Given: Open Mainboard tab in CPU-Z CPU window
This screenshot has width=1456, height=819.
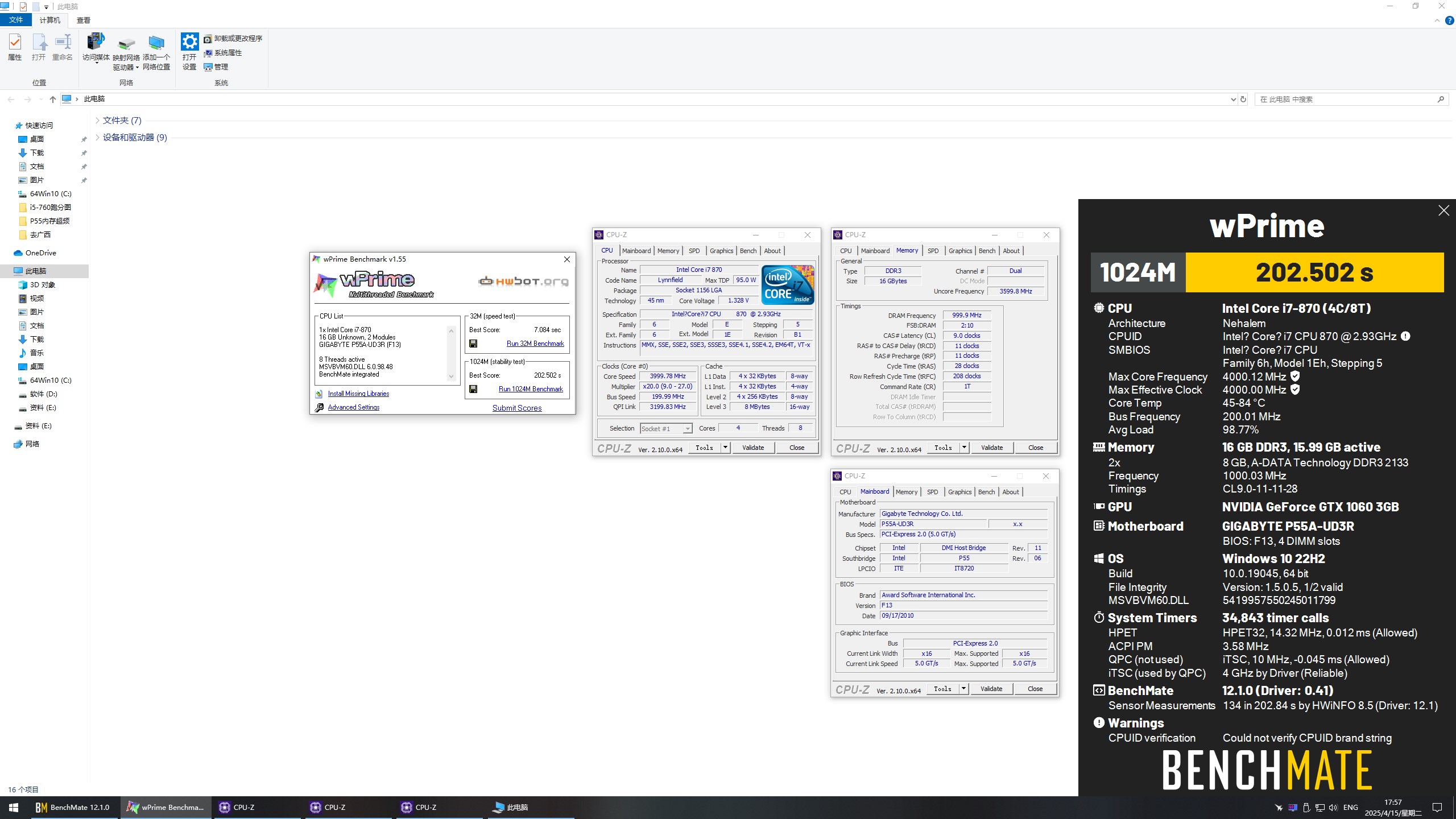Looking at the screenshot, I should tap(636, 251).
